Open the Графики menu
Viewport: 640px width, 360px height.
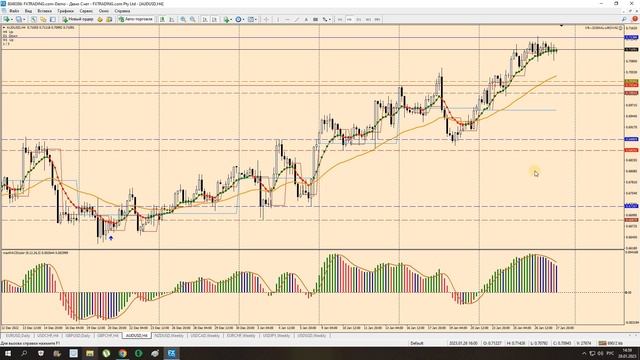[x=65, y=11]
